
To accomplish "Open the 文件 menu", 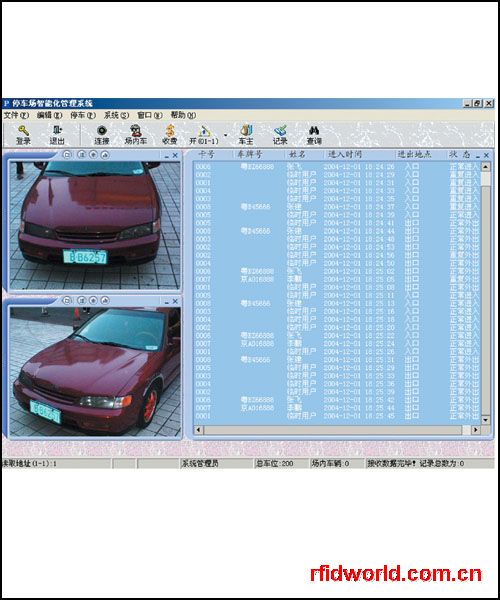I will (16, 115).
